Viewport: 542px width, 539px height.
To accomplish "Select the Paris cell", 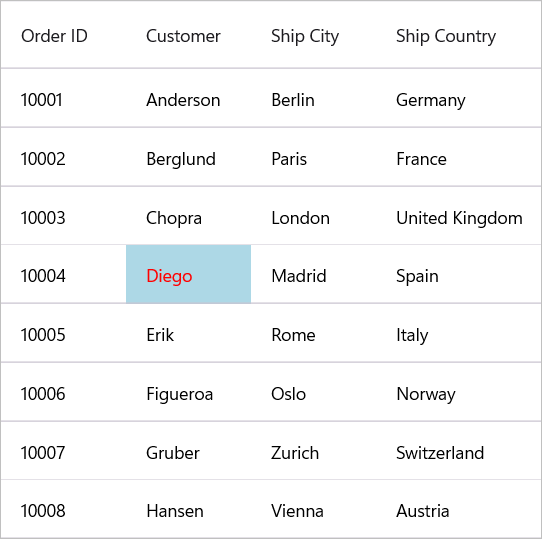I will click(313, 157).
